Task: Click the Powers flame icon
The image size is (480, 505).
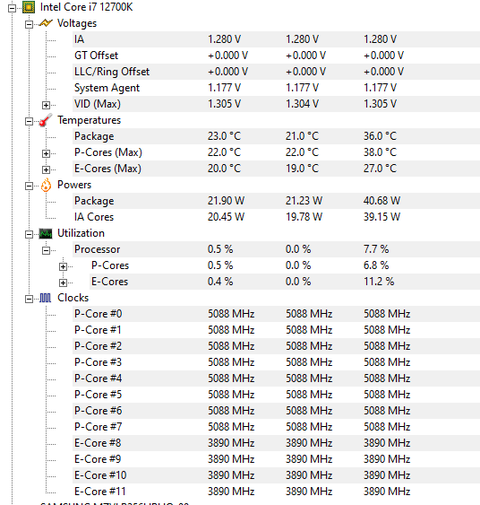Action: (x=46, y=185)
